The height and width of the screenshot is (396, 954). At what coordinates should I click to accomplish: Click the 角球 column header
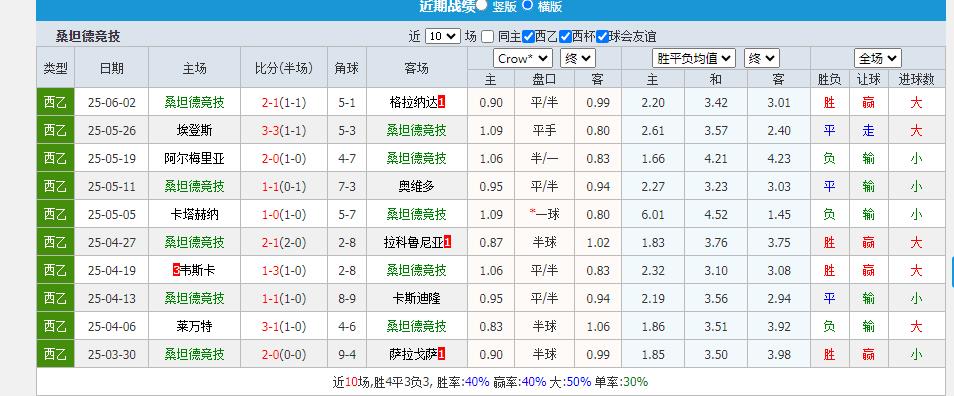pyautogui.click(x=347, y=68)
